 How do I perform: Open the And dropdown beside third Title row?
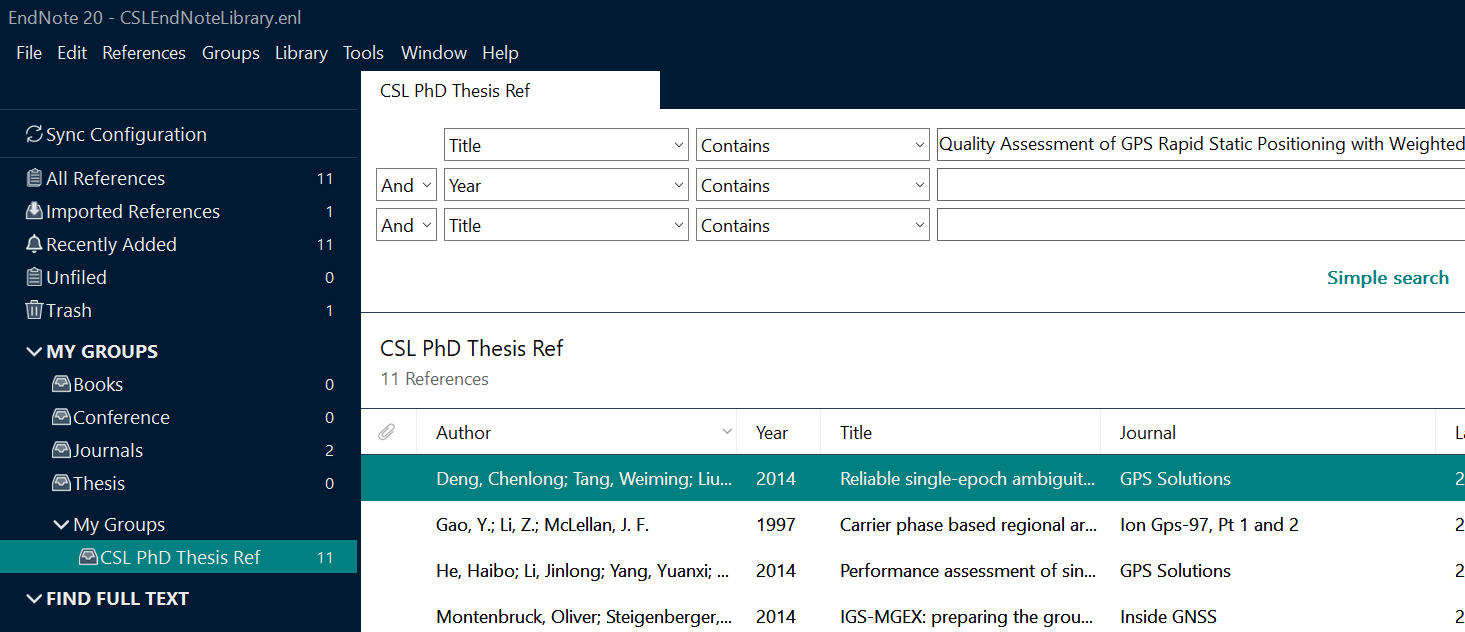point(406,225)
